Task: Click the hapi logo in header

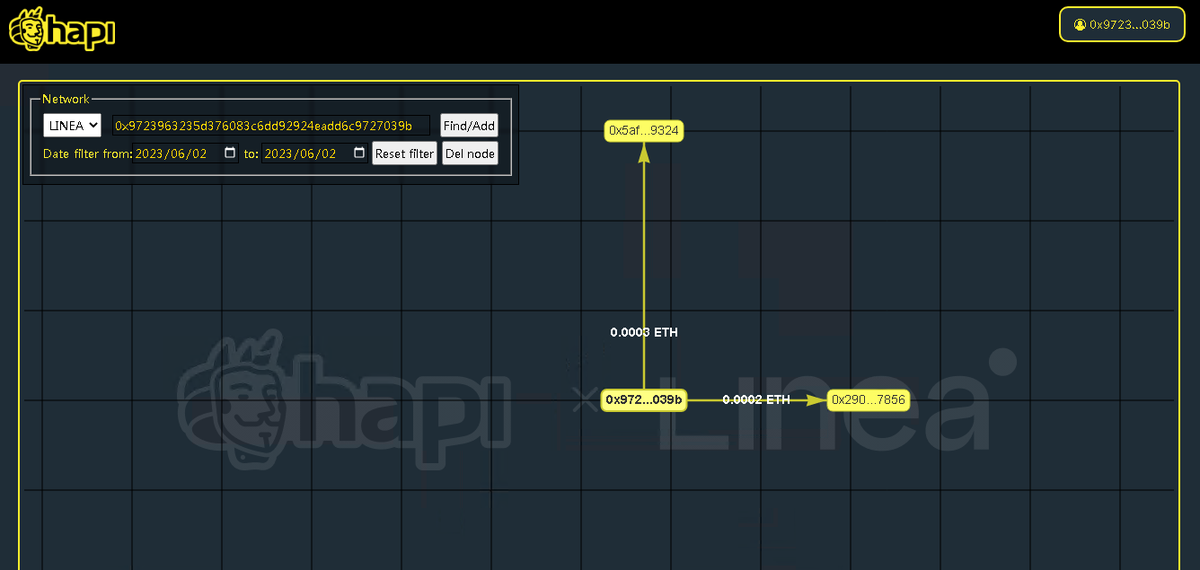Action: pos(62,29)
